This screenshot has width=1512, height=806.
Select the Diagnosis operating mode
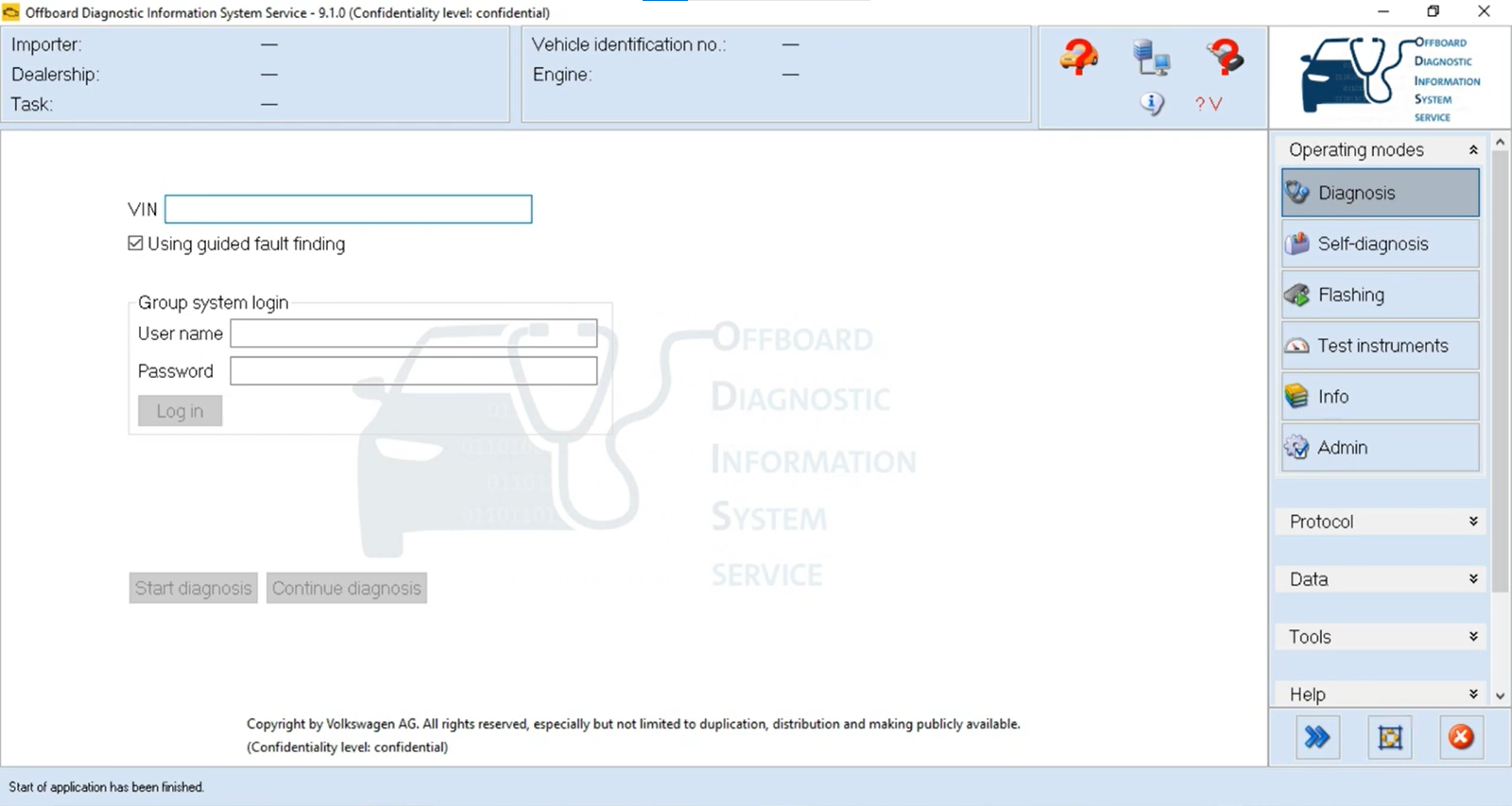click(x=1380, y=193)
